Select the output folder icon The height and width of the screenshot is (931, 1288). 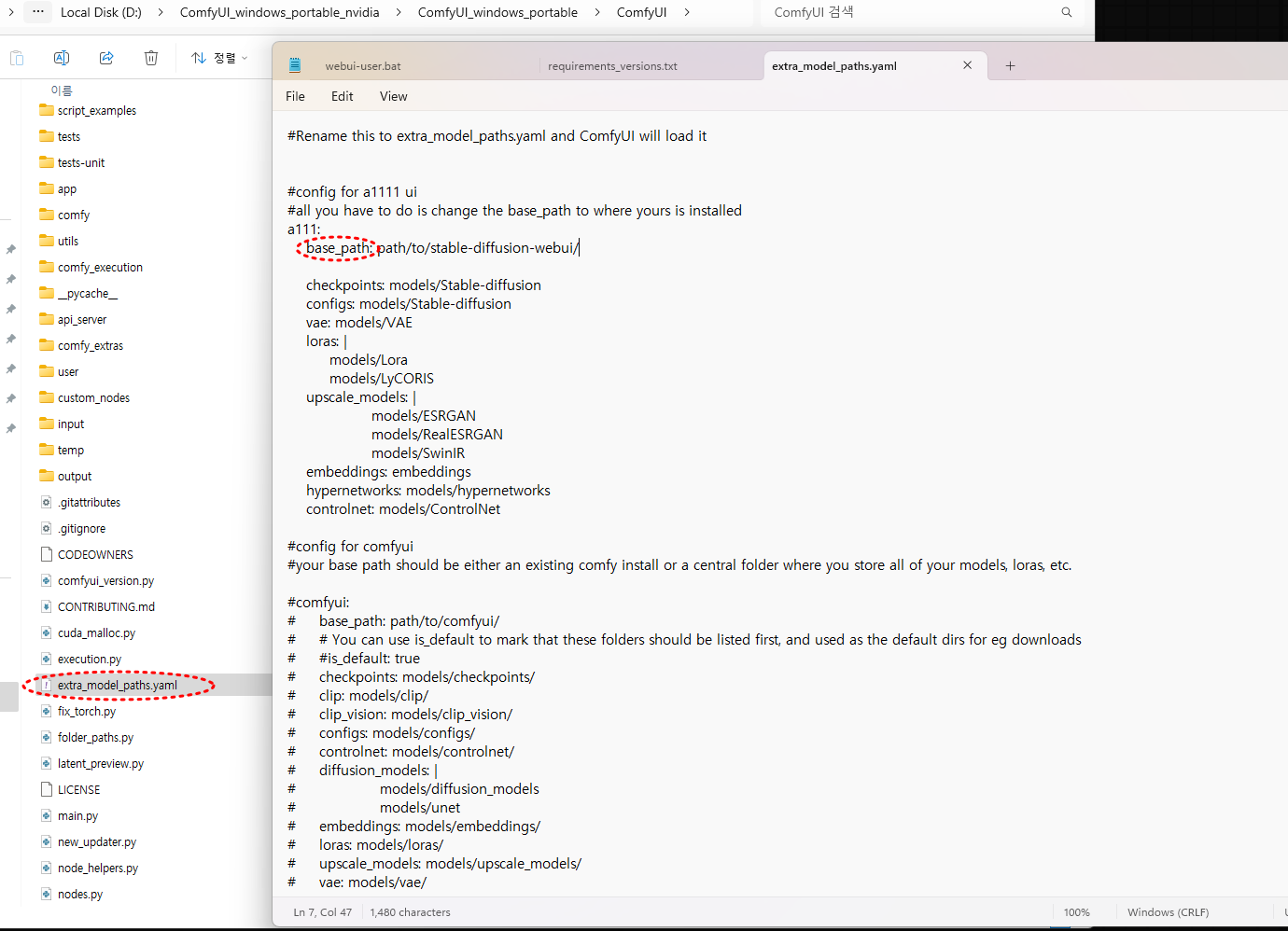coord(47,476)
